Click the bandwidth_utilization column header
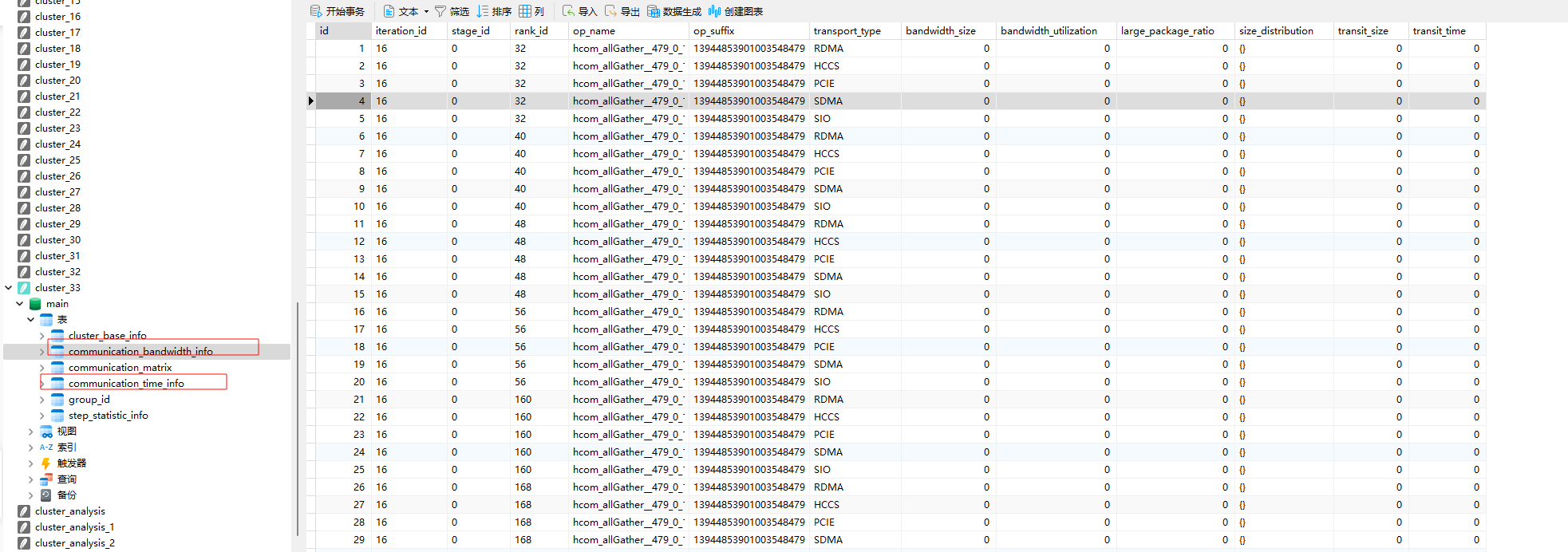Viewport: 1568px width, 552px height. [1057, 31]
